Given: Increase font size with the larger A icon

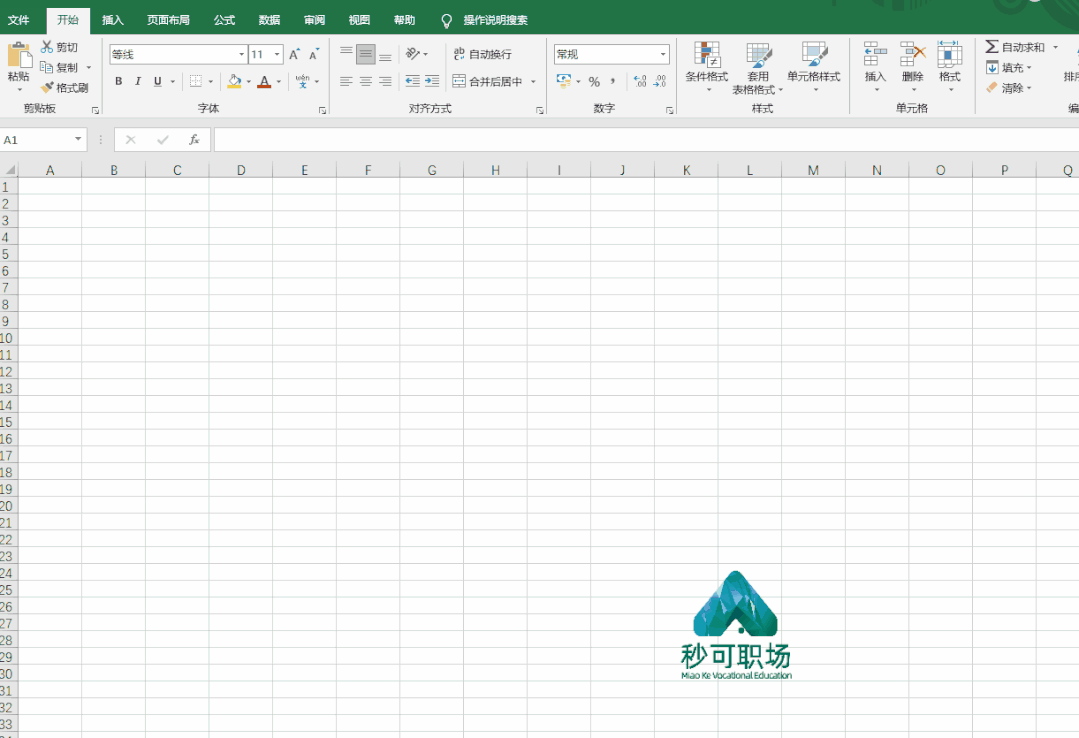Looking at the screenshot, I should pos(295,54).
